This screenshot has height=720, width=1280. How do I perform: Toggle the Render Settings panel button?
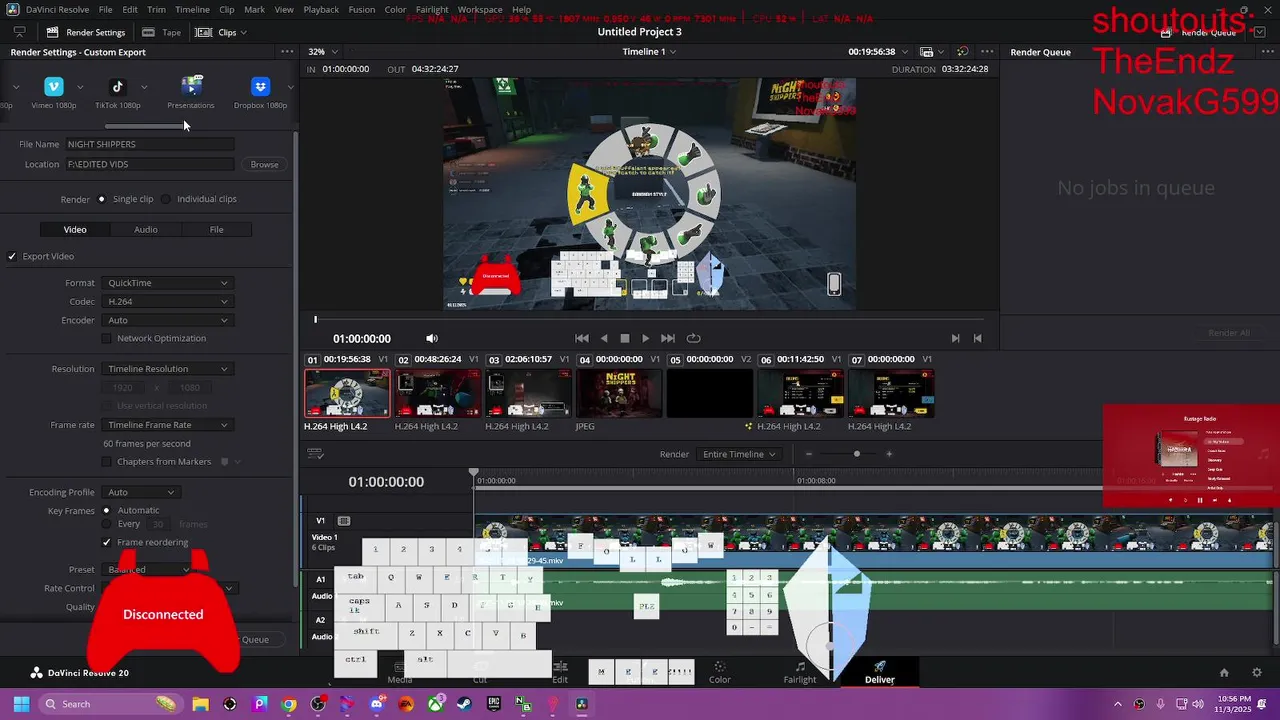[86, 32]
